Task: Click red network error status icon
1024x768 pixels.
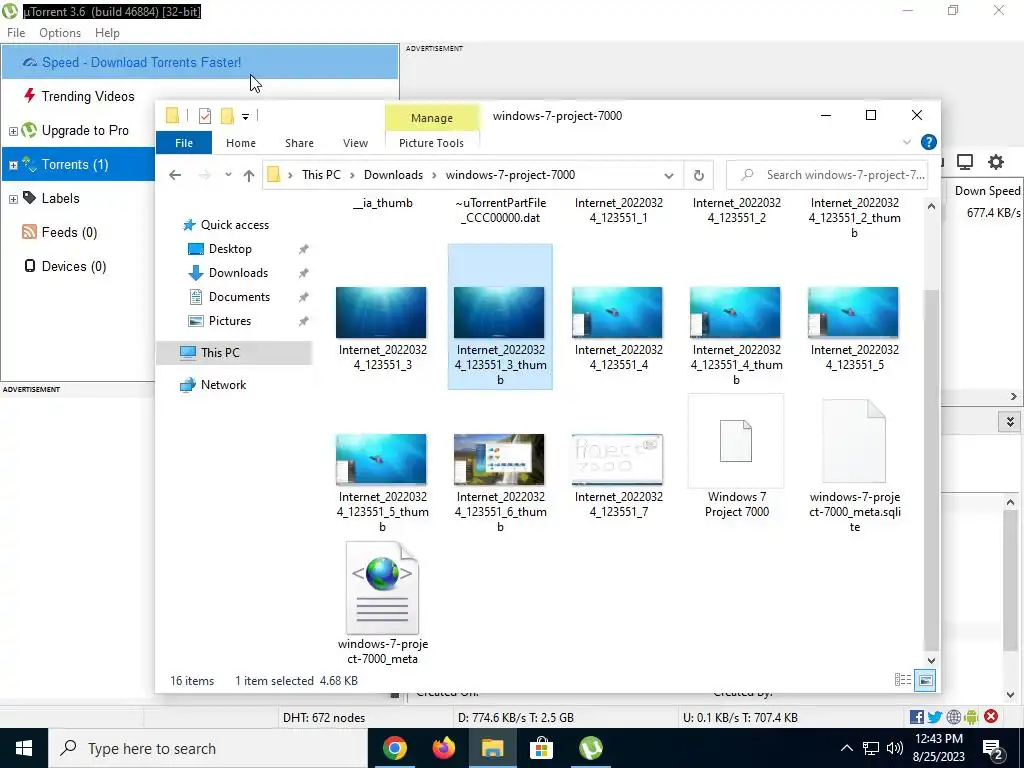Action: point(991,716)
